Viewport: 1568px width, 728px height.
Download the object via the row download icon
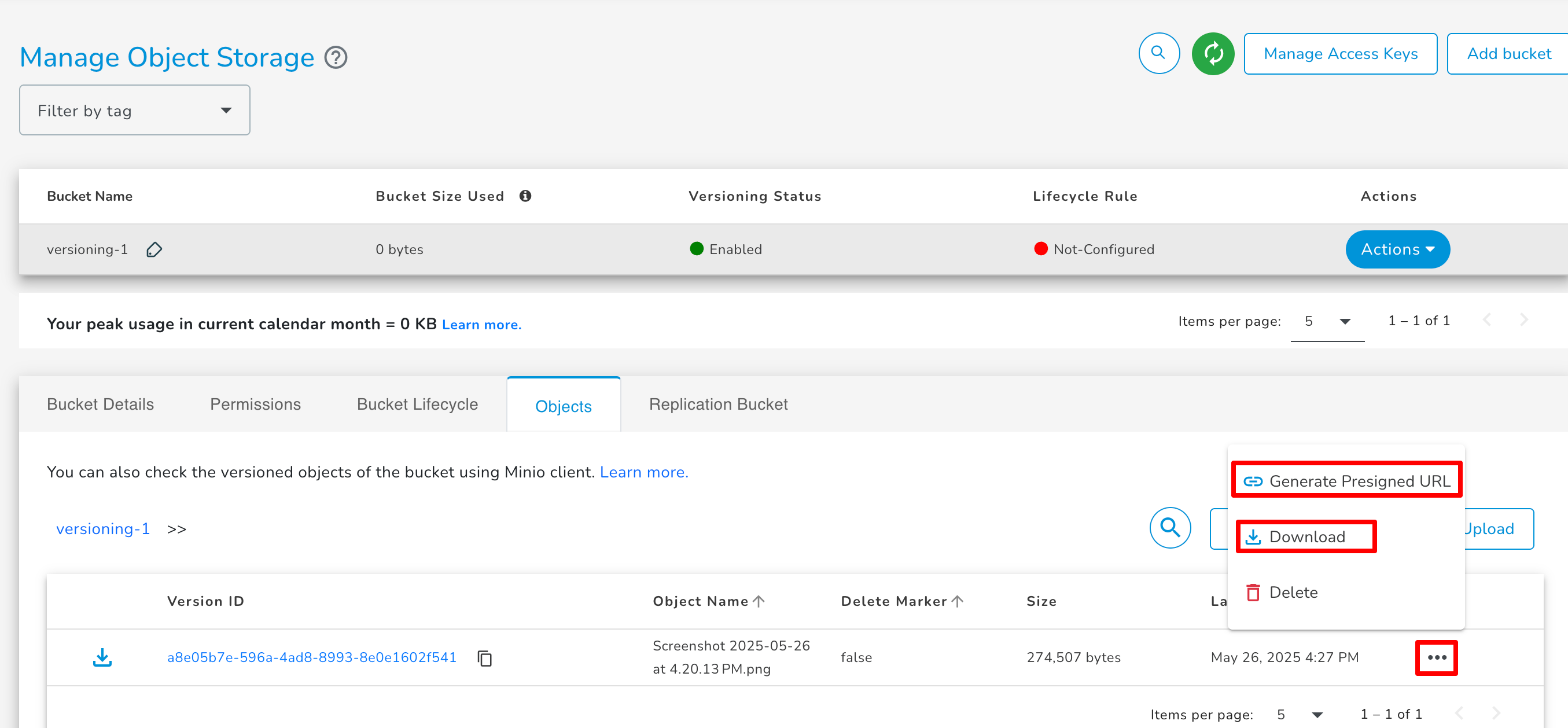coord(102,657)
